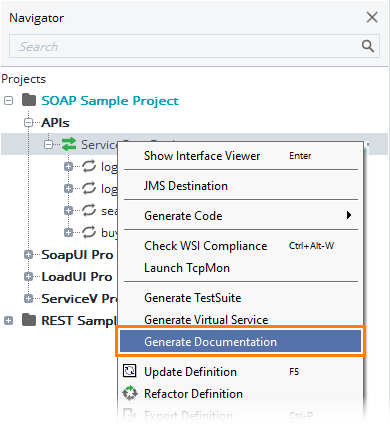Click the operation icon beside 'sea'
This screenshot has width=390, height=426.
[89, 210]
